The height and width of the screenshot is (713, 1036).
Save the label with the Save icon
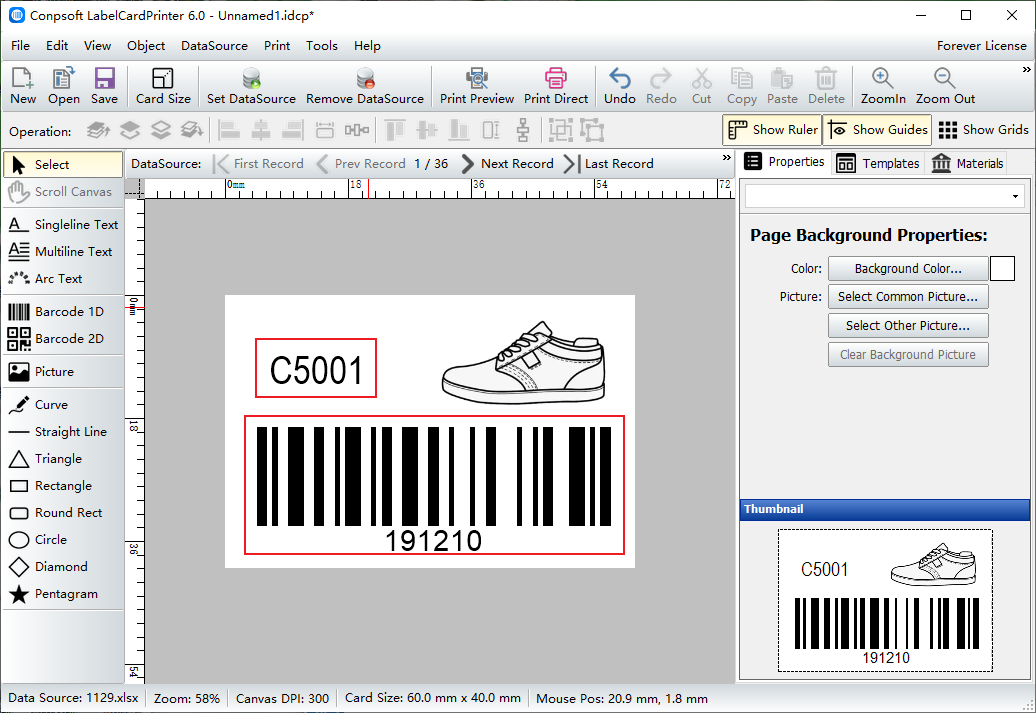(x=104, y=87)
